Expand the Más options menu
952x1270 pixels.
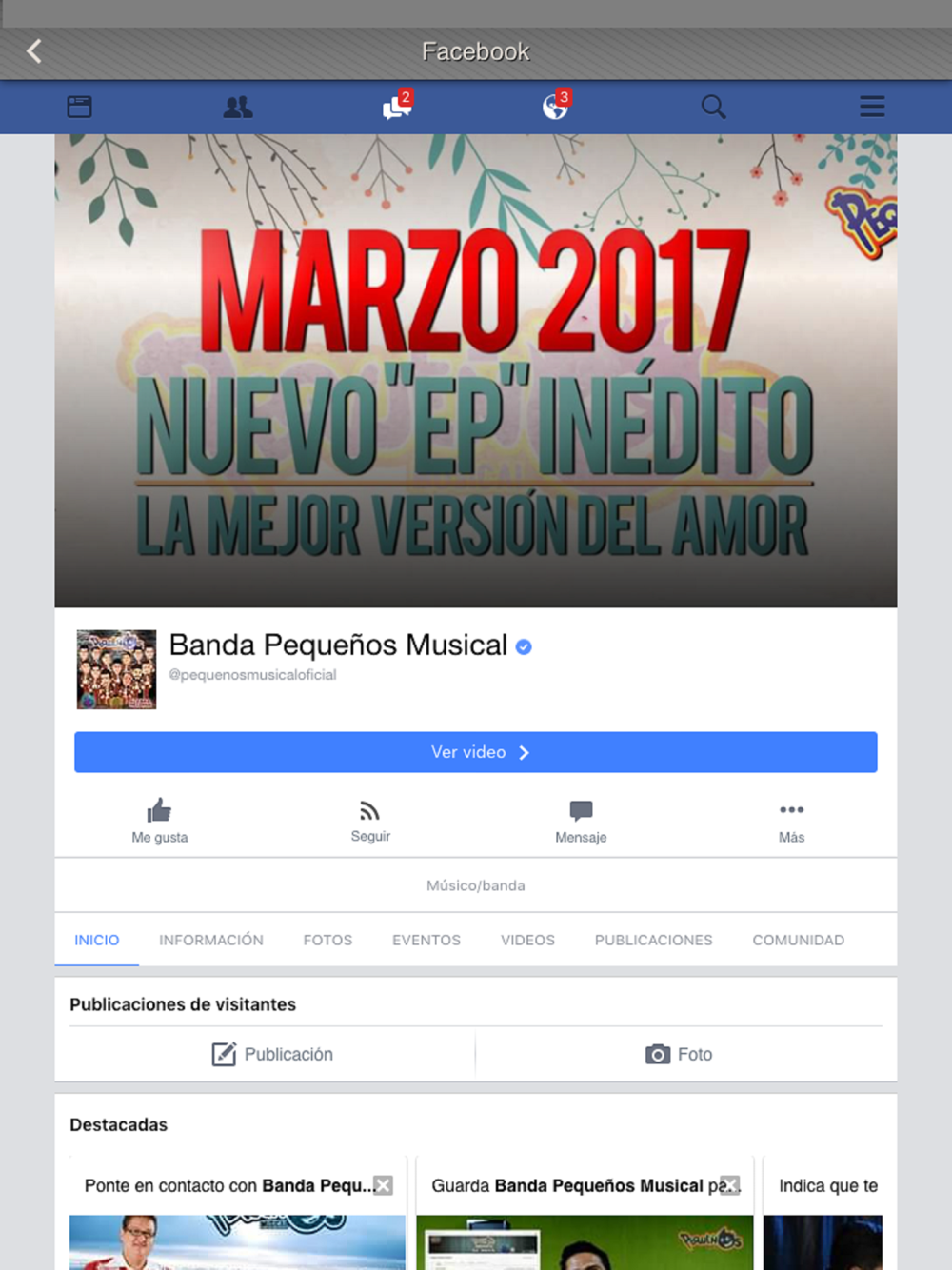click(x=791, y=821)
